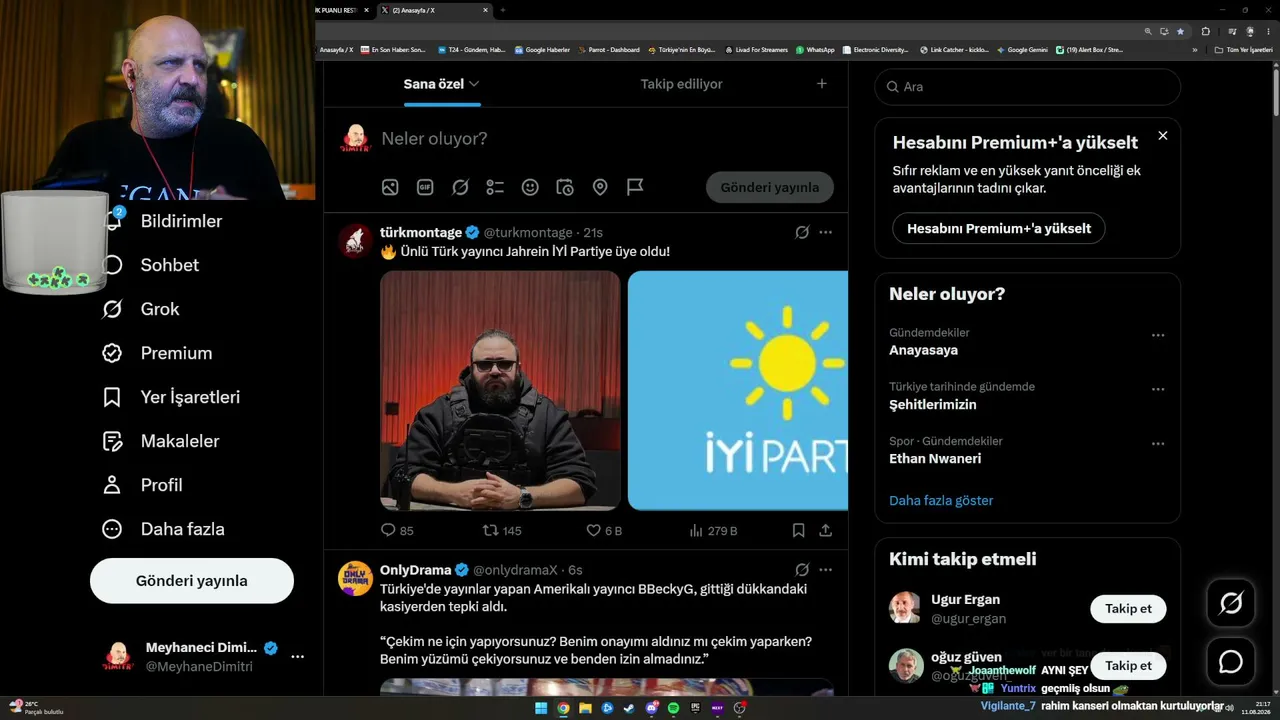Open the Sohbet menu item
This screenshot has width=1280, height=720.
coord(150,265)
